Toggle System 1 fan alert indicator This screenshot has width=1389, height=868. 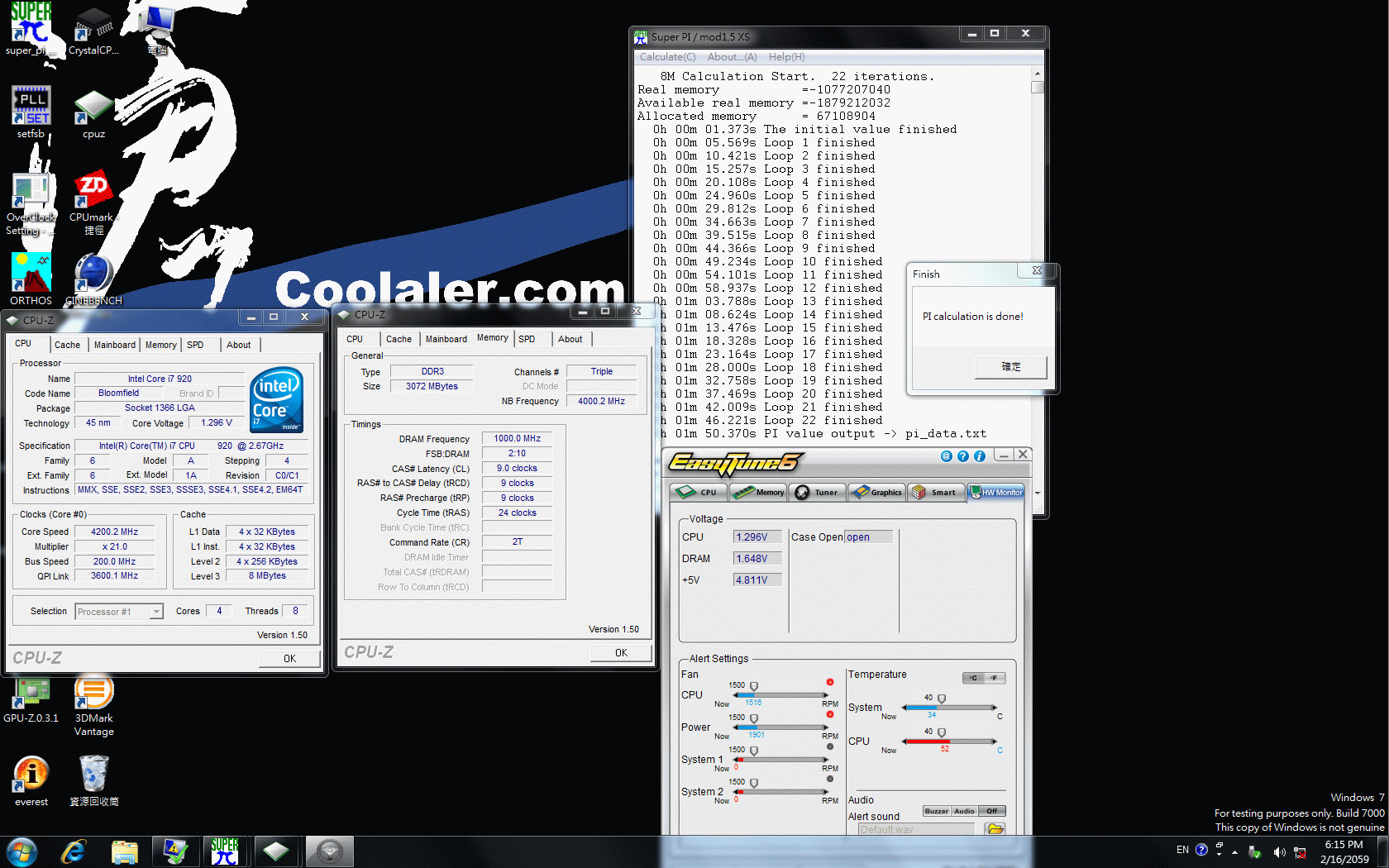click(x=829, y=746)
